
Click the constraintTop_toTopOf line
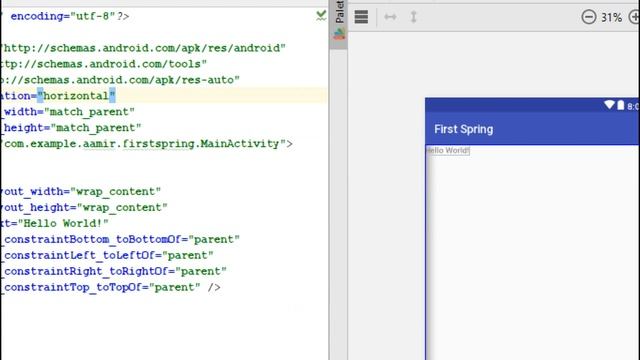(x=110, y=287)
